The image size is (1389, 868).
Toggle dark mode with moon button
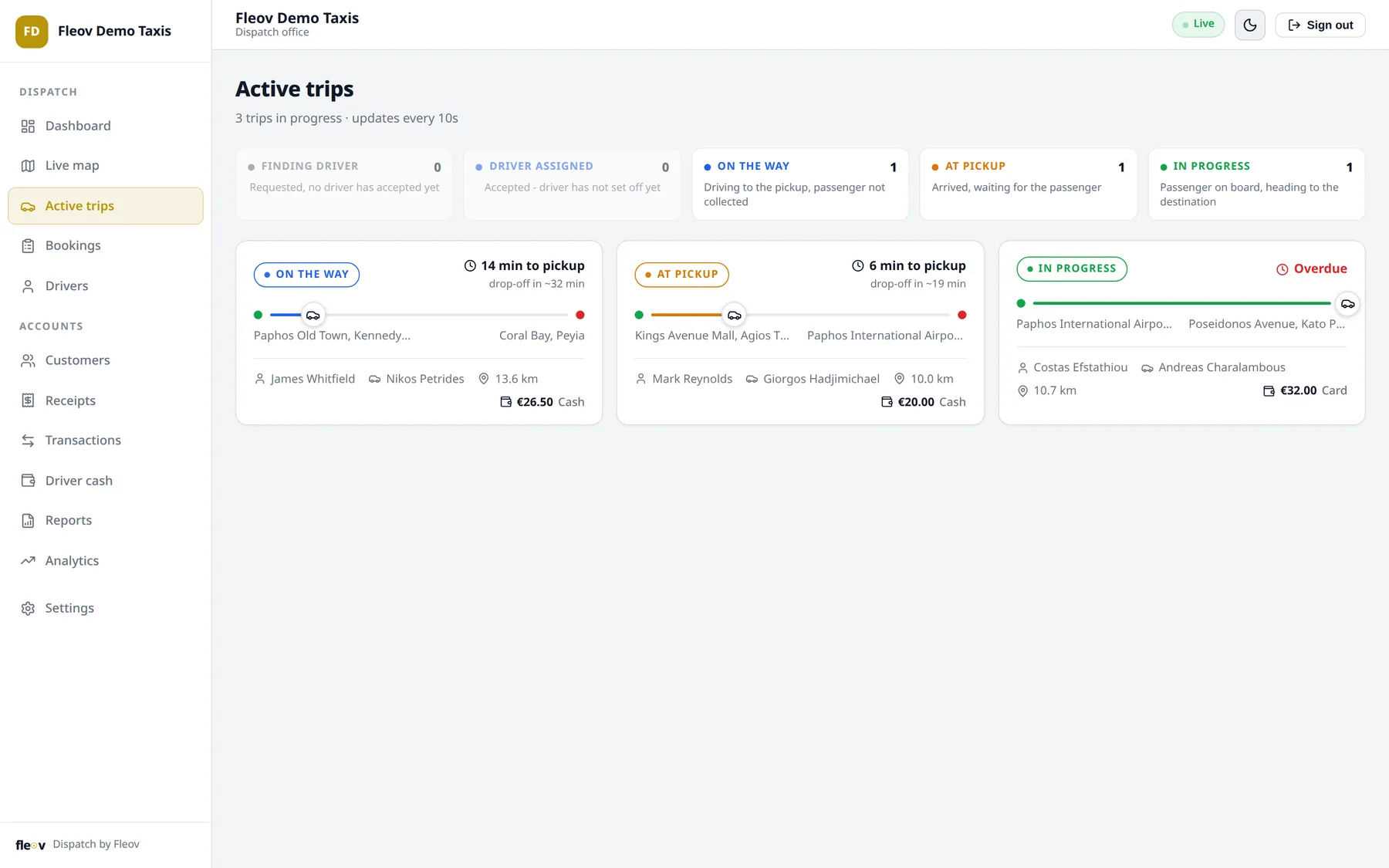pos(1249,25)
